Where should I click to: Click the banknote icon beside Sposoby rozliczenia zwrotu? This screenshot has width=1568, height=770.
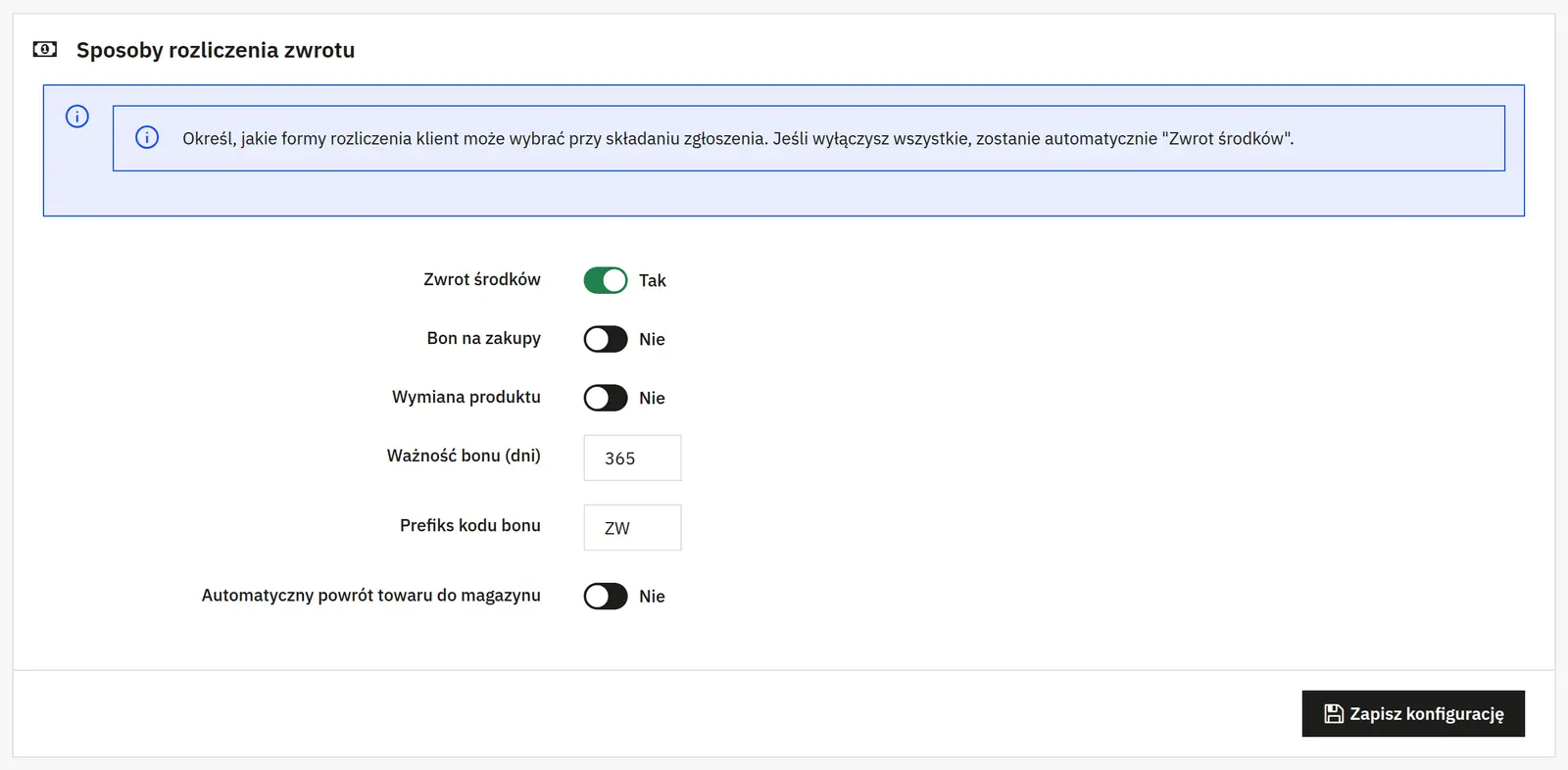pos(45,49)
